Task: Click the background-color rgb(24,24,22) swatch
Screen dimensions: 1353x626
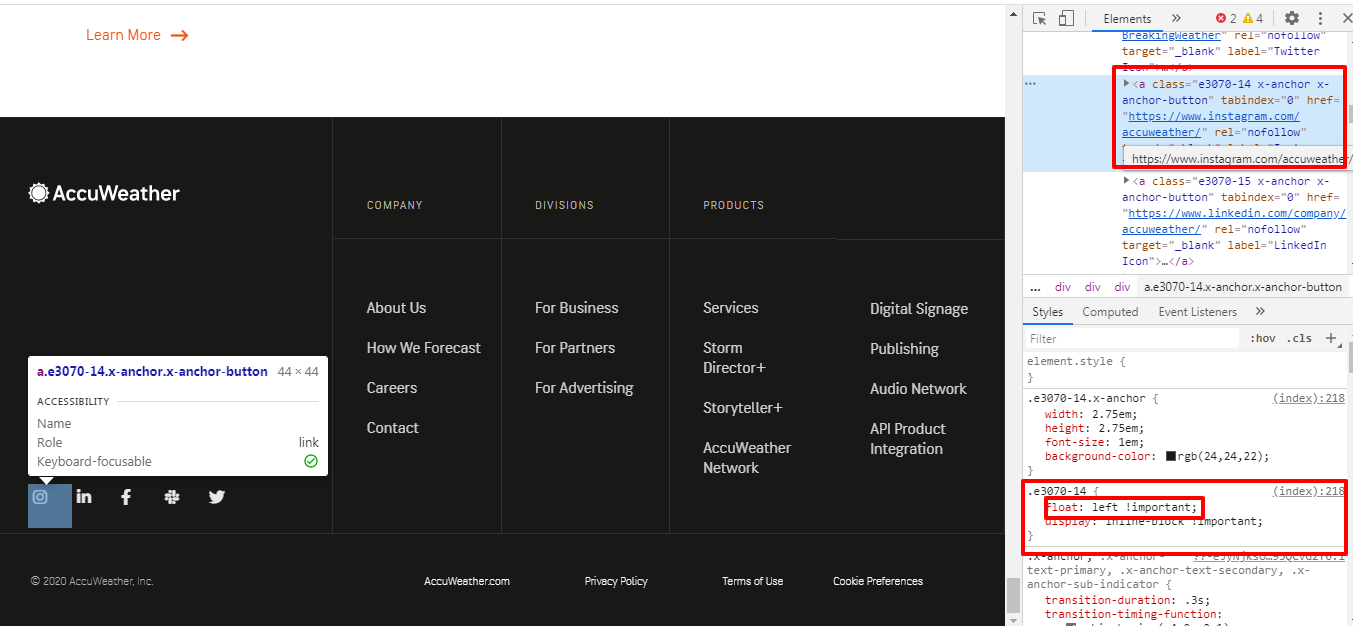Action: pos(1171,456)
